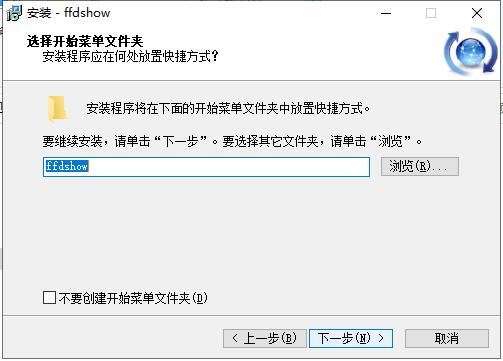
Task: Minimize the ffdshow setup window
Action: tap(386, 13)
